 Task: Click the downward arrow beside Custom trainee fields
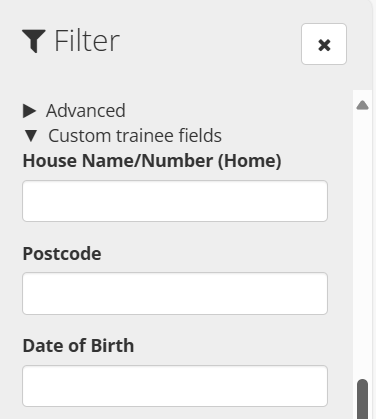(x=31, y=136)
